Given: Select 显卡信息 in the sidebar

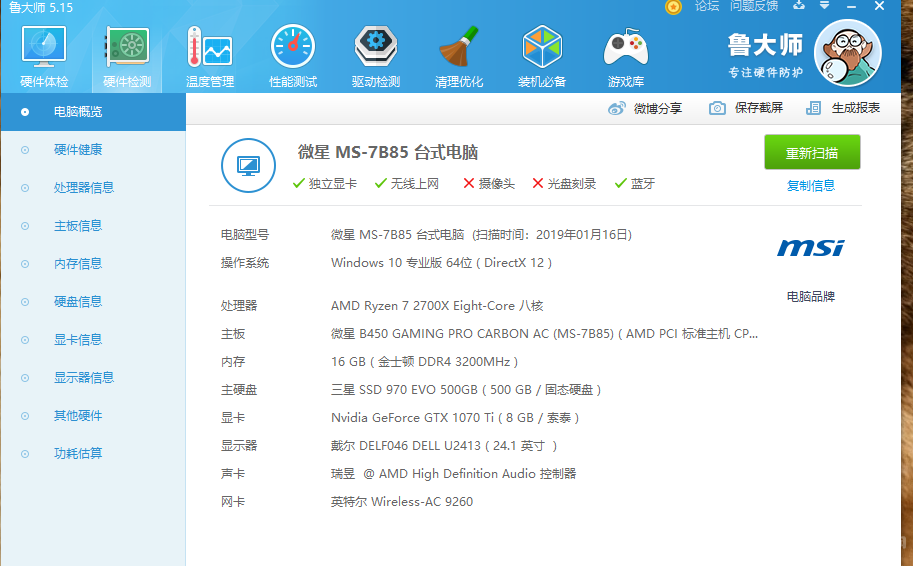Looking at the screenshot, I should tap(93, 339).
